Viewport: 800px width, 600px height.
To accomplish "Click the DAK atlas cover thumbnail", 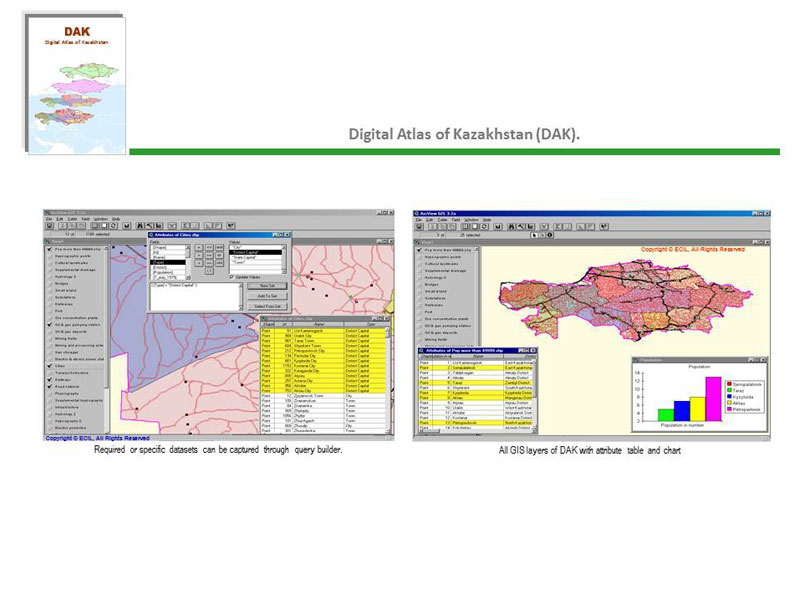I will [76, 85].
